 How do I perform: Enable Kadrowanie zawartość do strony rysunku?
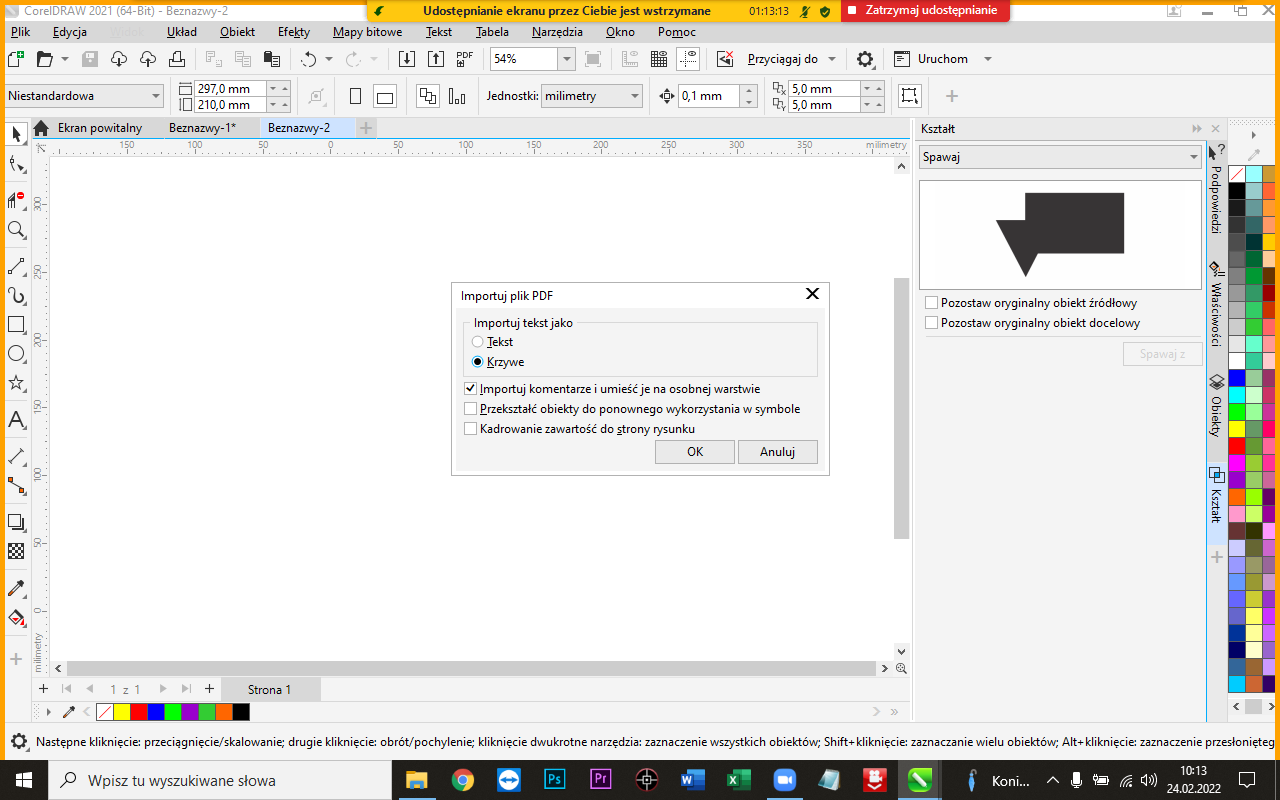pyautogui.click(x=471, y=429)
